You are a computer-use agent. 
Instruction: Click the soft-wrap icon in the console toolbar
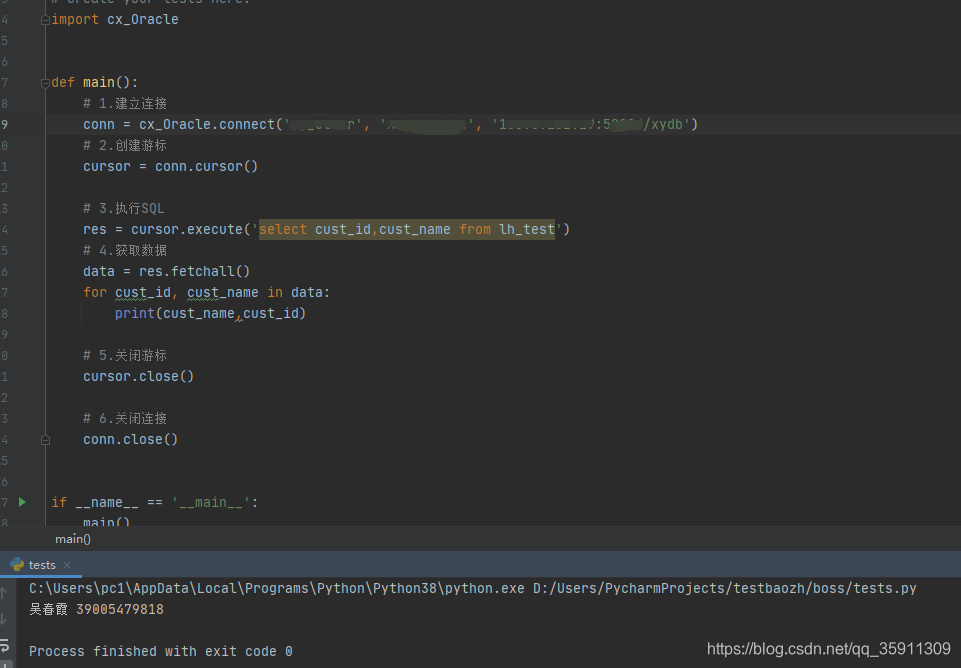coord(4,645)
